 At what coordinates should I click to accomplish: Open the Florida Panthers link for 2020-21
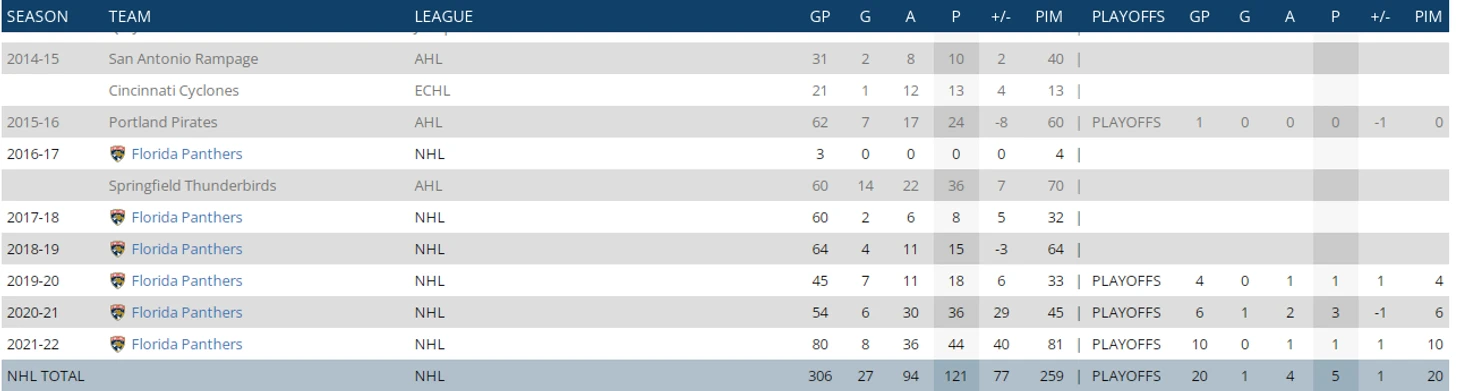click(x=187, y=312)
